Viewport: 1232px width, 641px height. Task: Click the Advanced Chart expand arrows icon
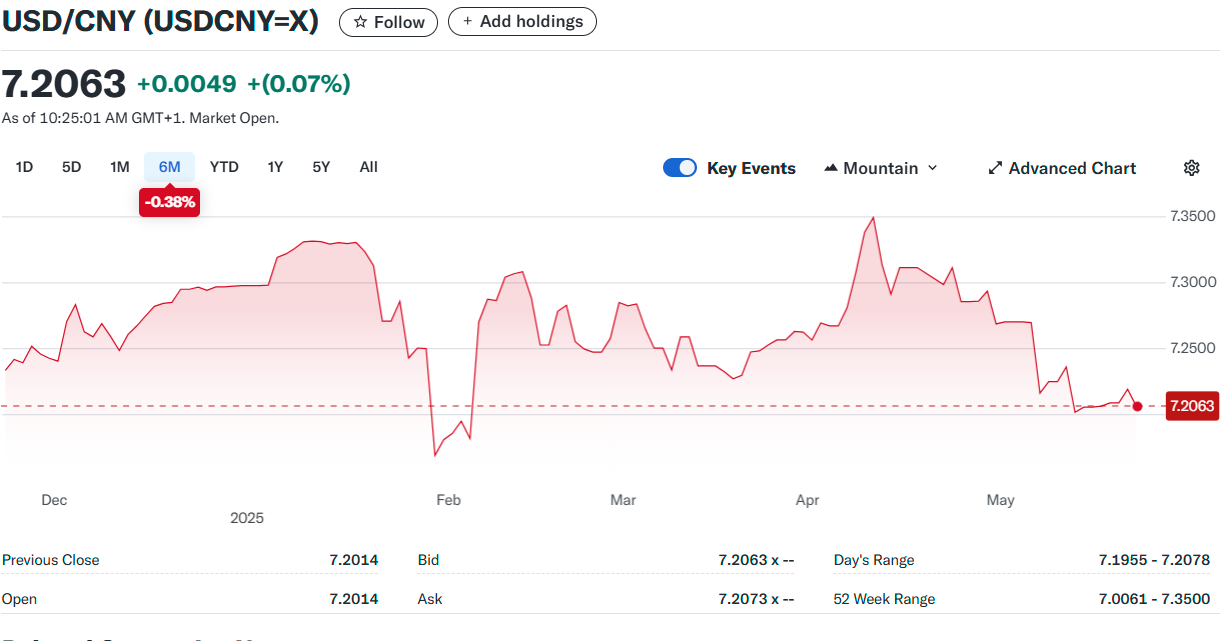995,168
